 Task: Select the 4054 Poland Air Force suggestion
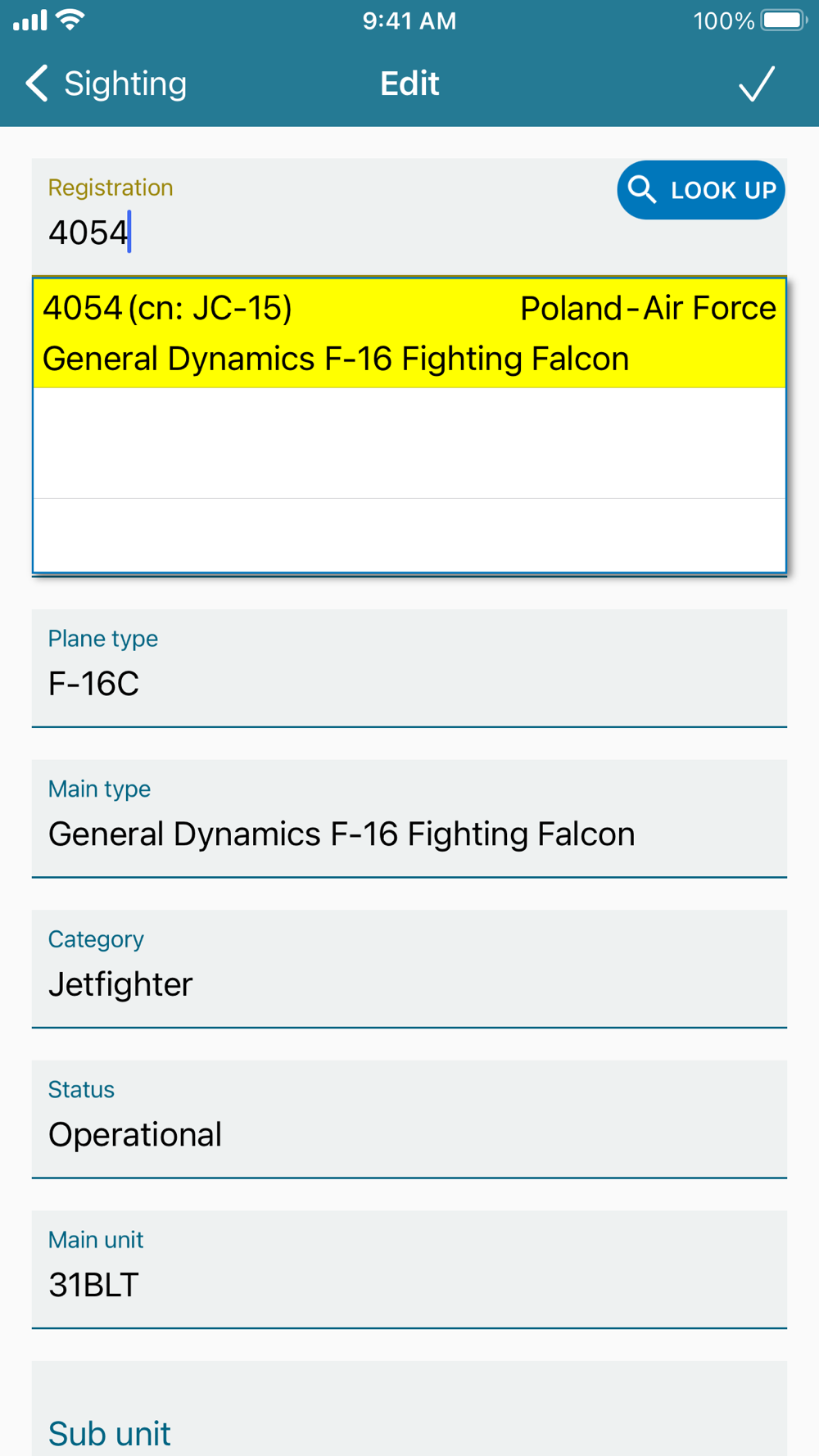[x=409, y=333]
